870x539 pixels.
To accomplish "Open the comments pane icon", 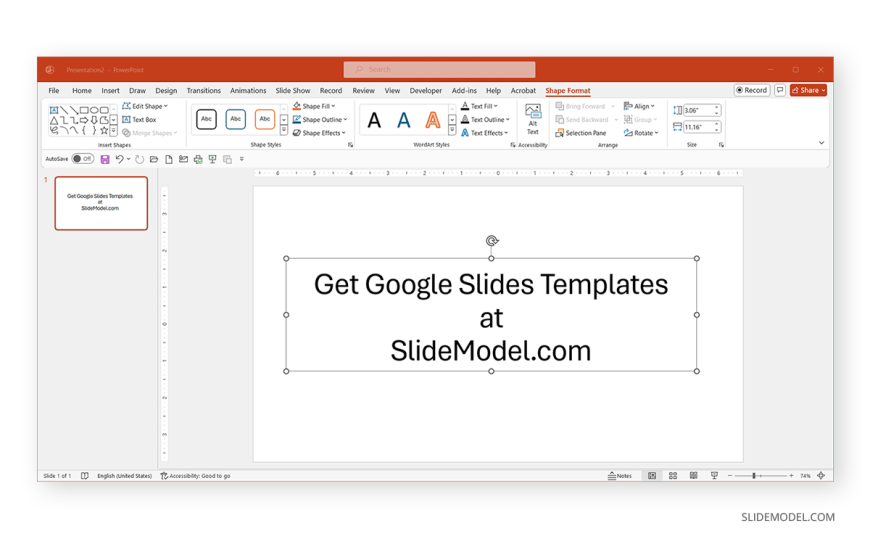I will click(x=780, y=90).
